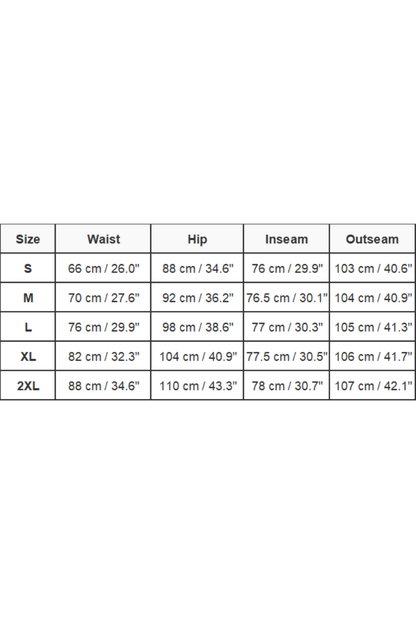Select the 103 cm / 40.6" outseam cell
The image size is (416, 624).
pyautogui.click(x=372, y=268)
